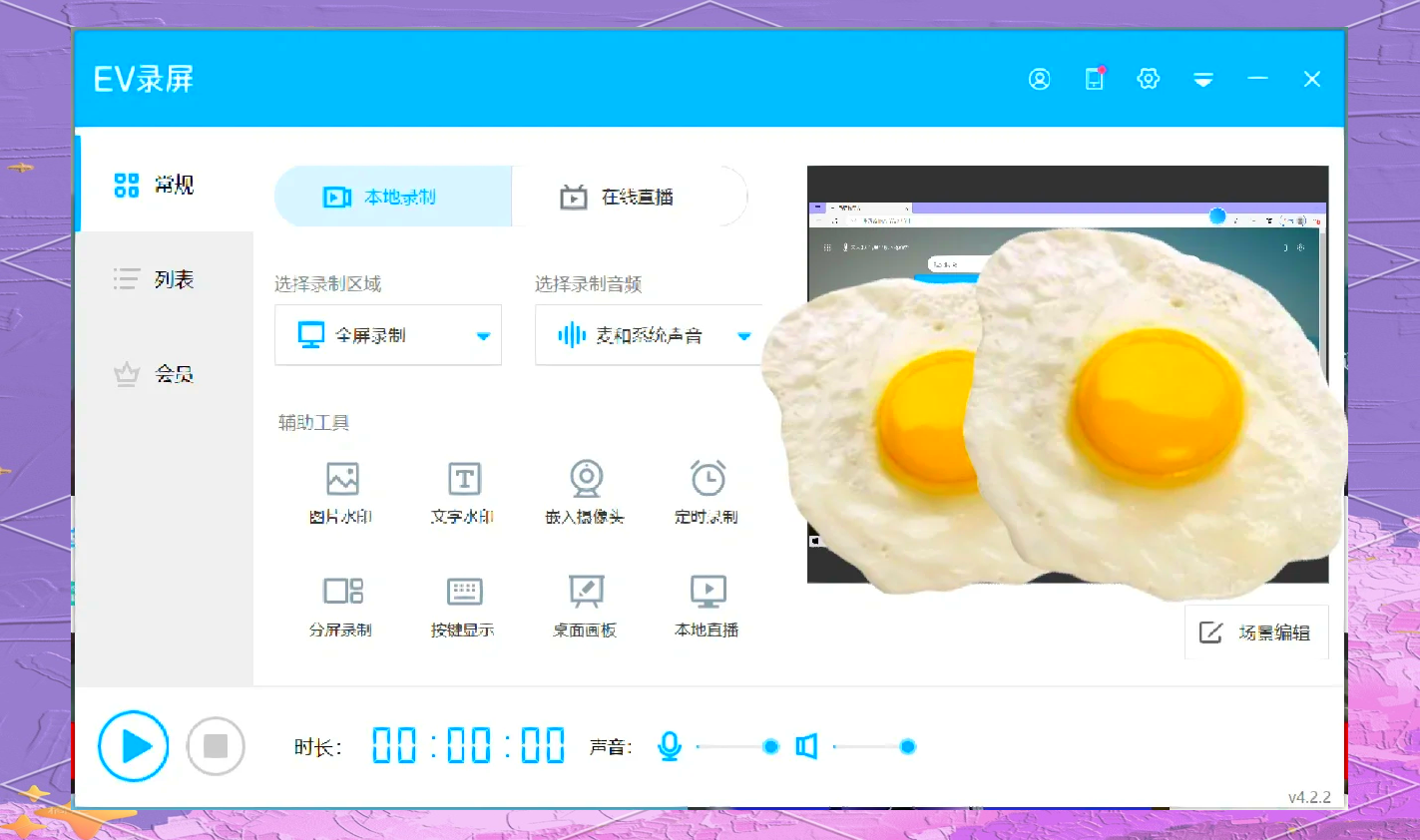Screen dimensions: 1420x840
Task: Open the phone notification icon in title bar
Action: point(1095,79)
